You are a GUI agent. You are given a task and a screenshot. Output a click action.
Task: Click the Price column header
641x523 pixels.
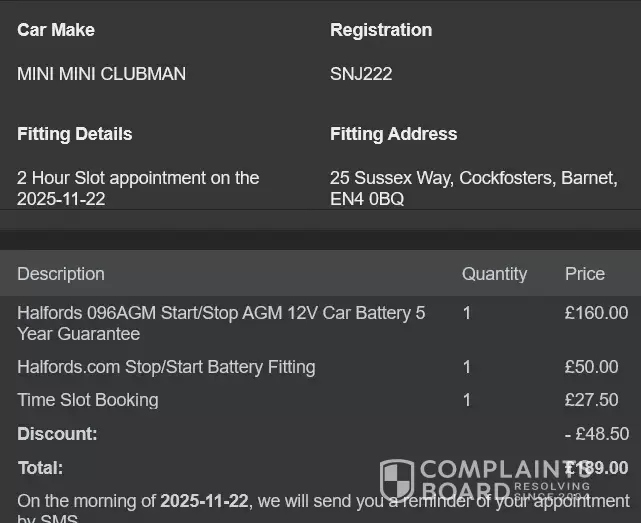click(584, 274)
